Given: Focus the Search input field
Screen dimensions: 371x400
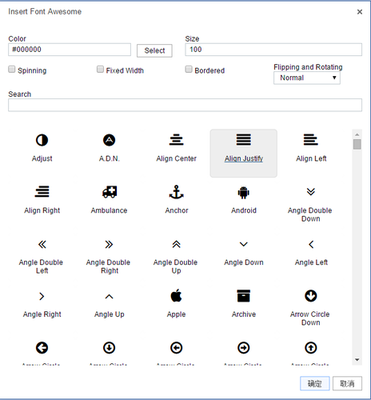Looking at the screenshot, I should coord(185,105).
